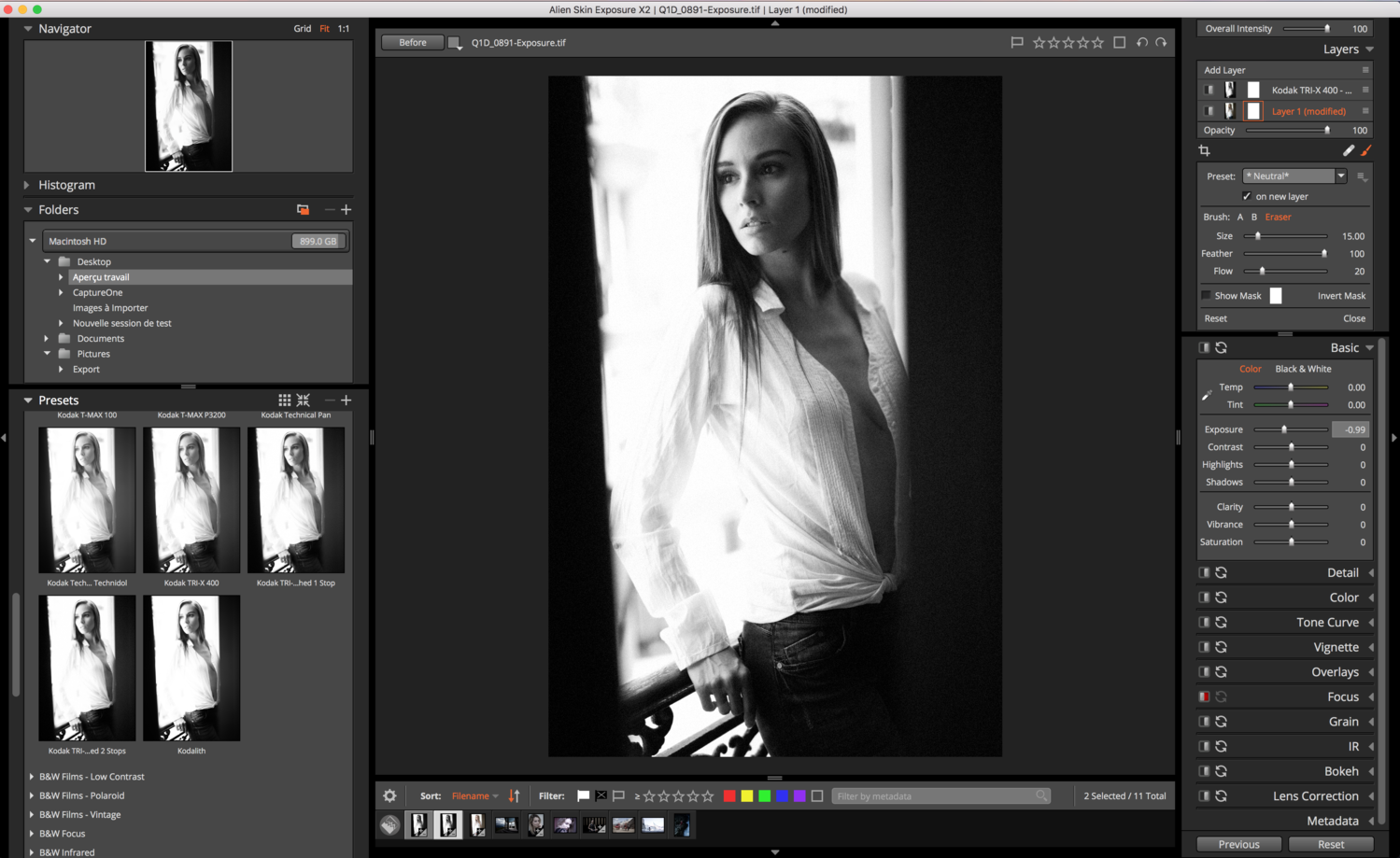Select the crop tool icon
Screen dimensions: 1400x858
[1204, 150]
